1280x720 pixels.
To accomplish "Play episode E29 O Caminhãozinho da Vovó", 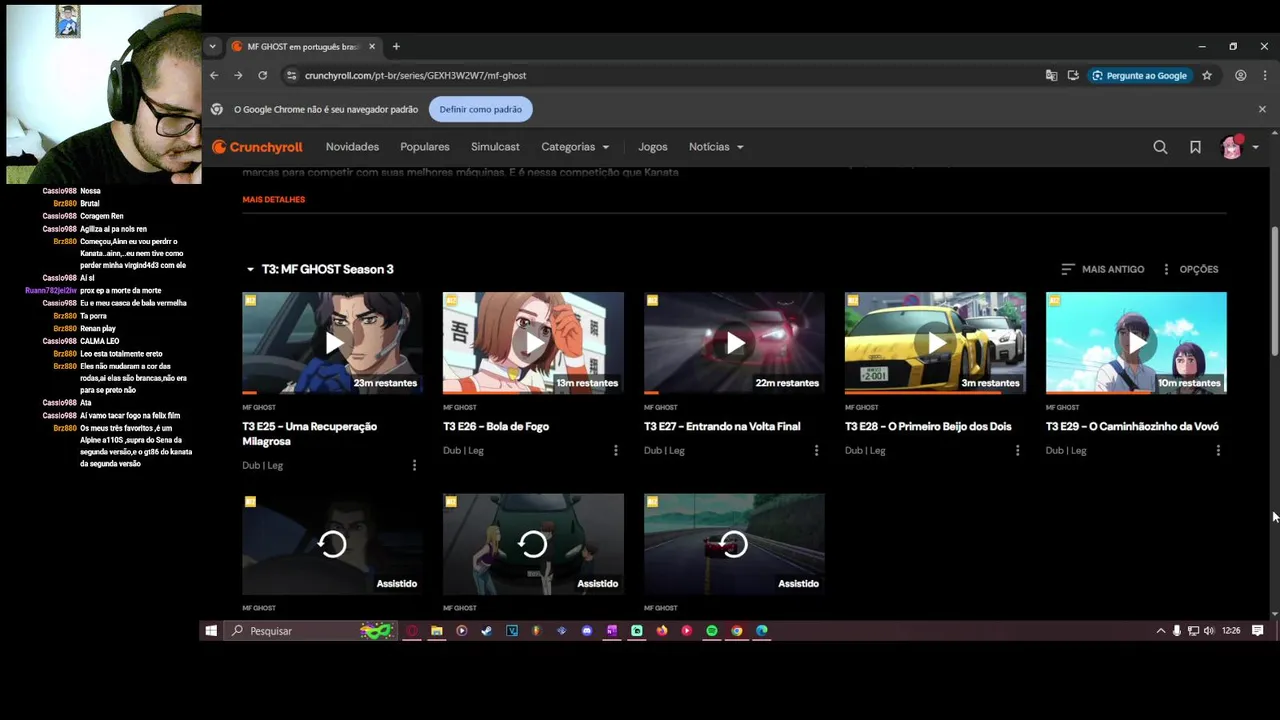I will coord(1136,343).
